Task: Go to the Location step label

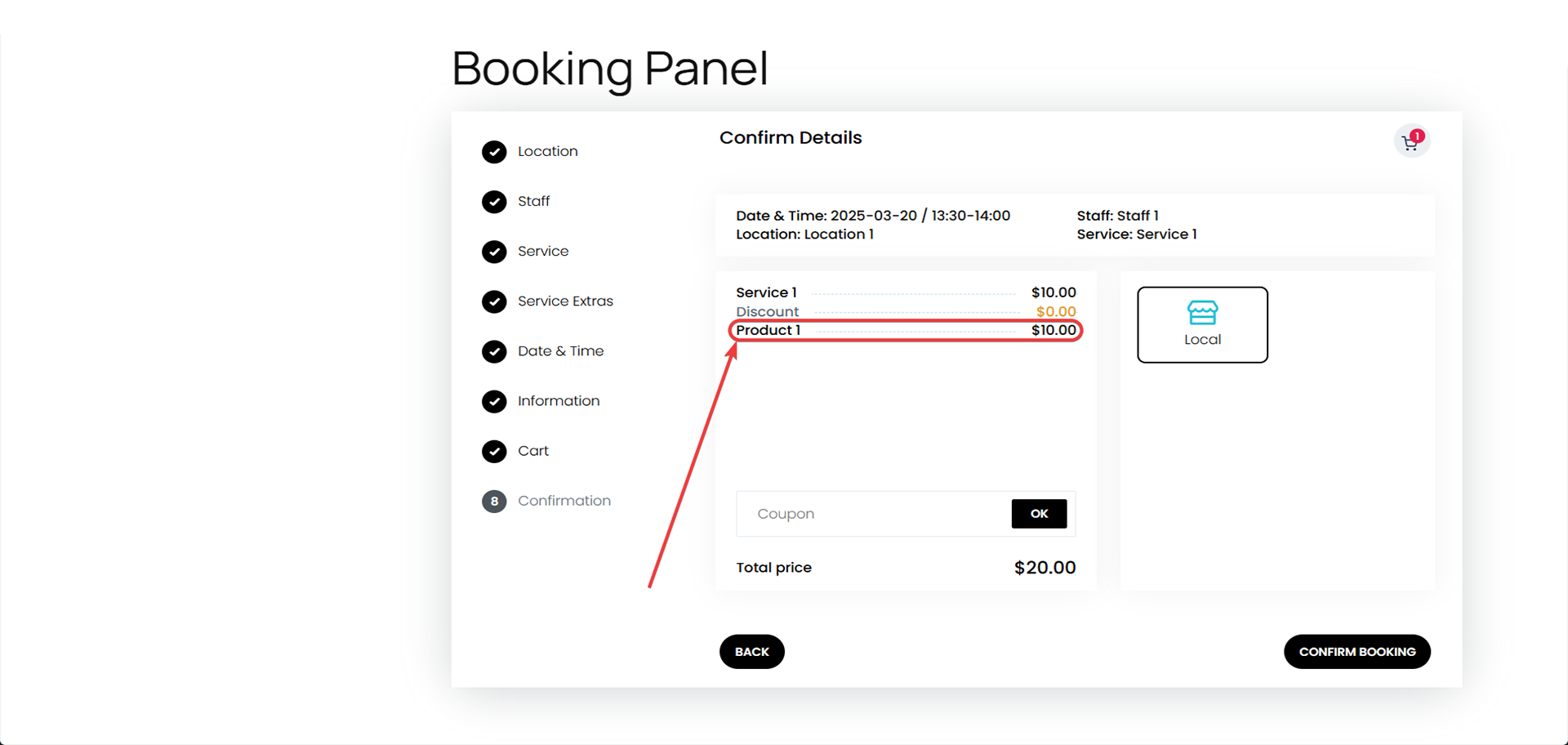Action: (547, 152)
